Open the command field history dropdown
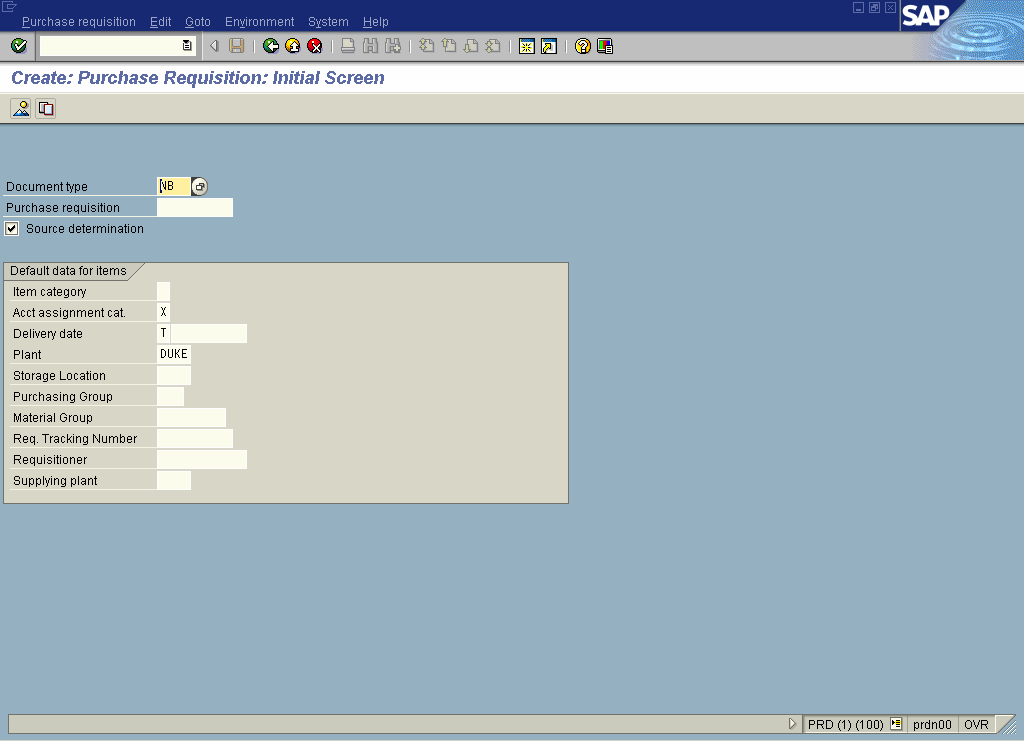 [x=187, y=46]
